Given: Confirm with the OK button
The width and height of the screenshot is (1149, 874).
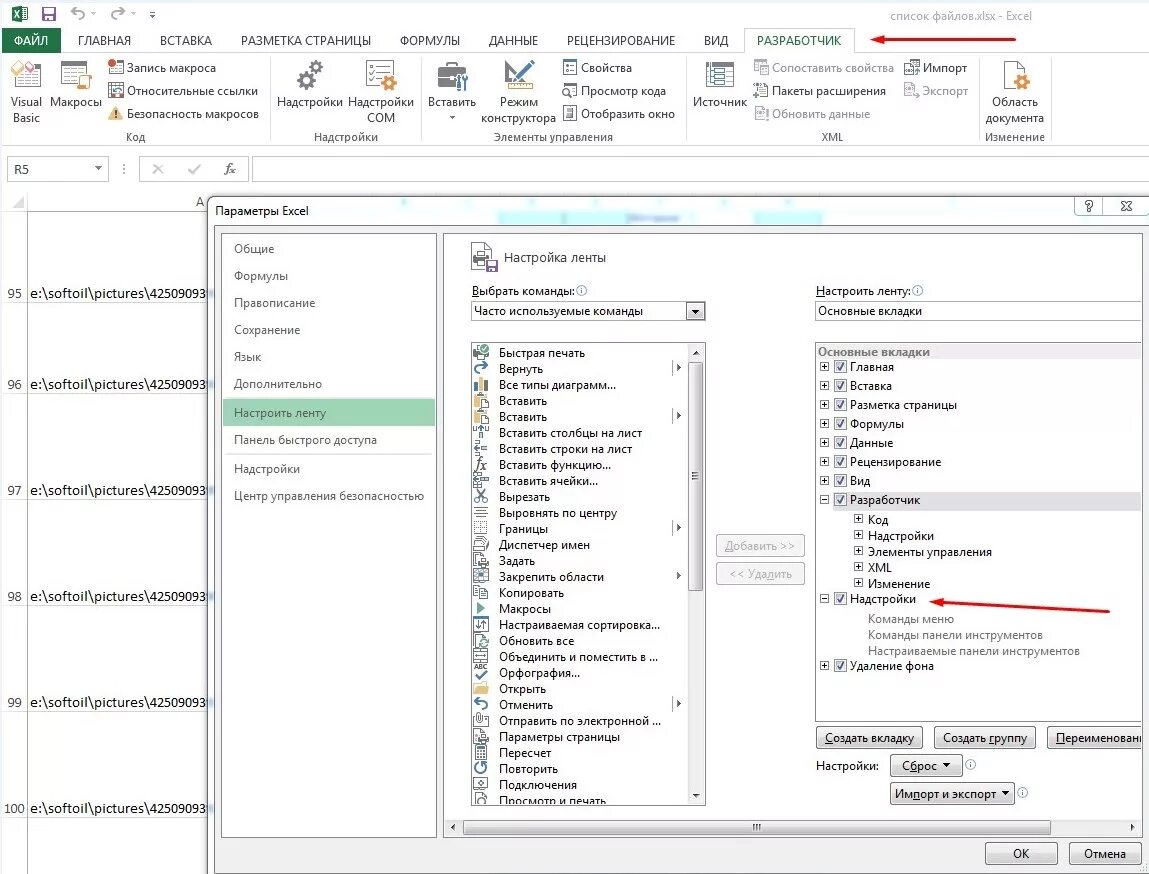Looking at the screenshot, I should click(1021, 853).
